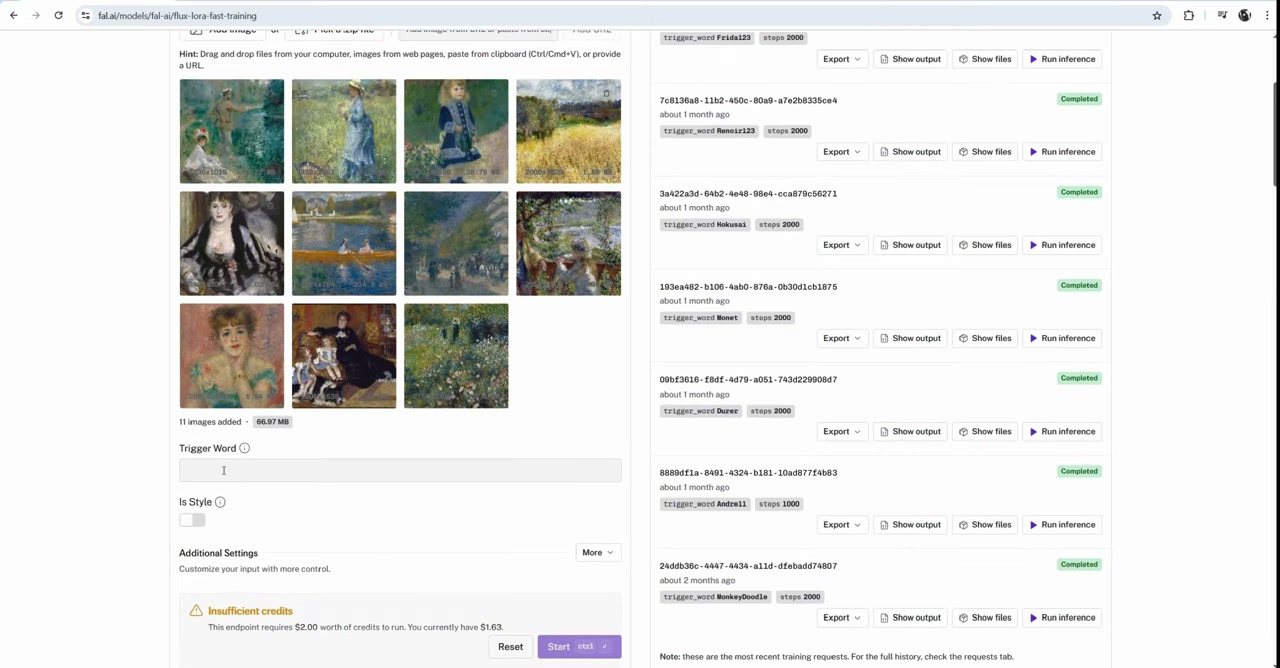Bookmark this page with the star icon
Screen dimensions: 1280x668
coord(1157,16)
